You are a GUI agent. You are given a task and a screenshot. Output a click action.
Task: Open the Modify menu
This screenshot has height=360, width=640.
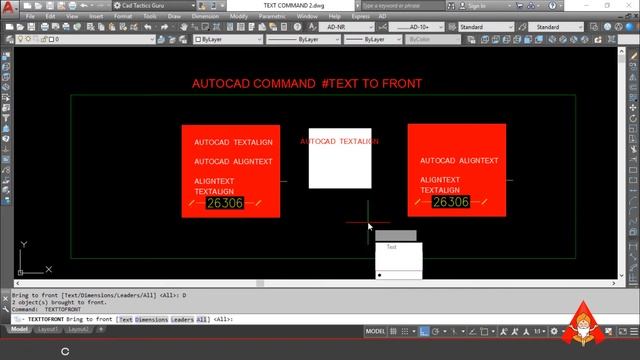pos(239,16)
